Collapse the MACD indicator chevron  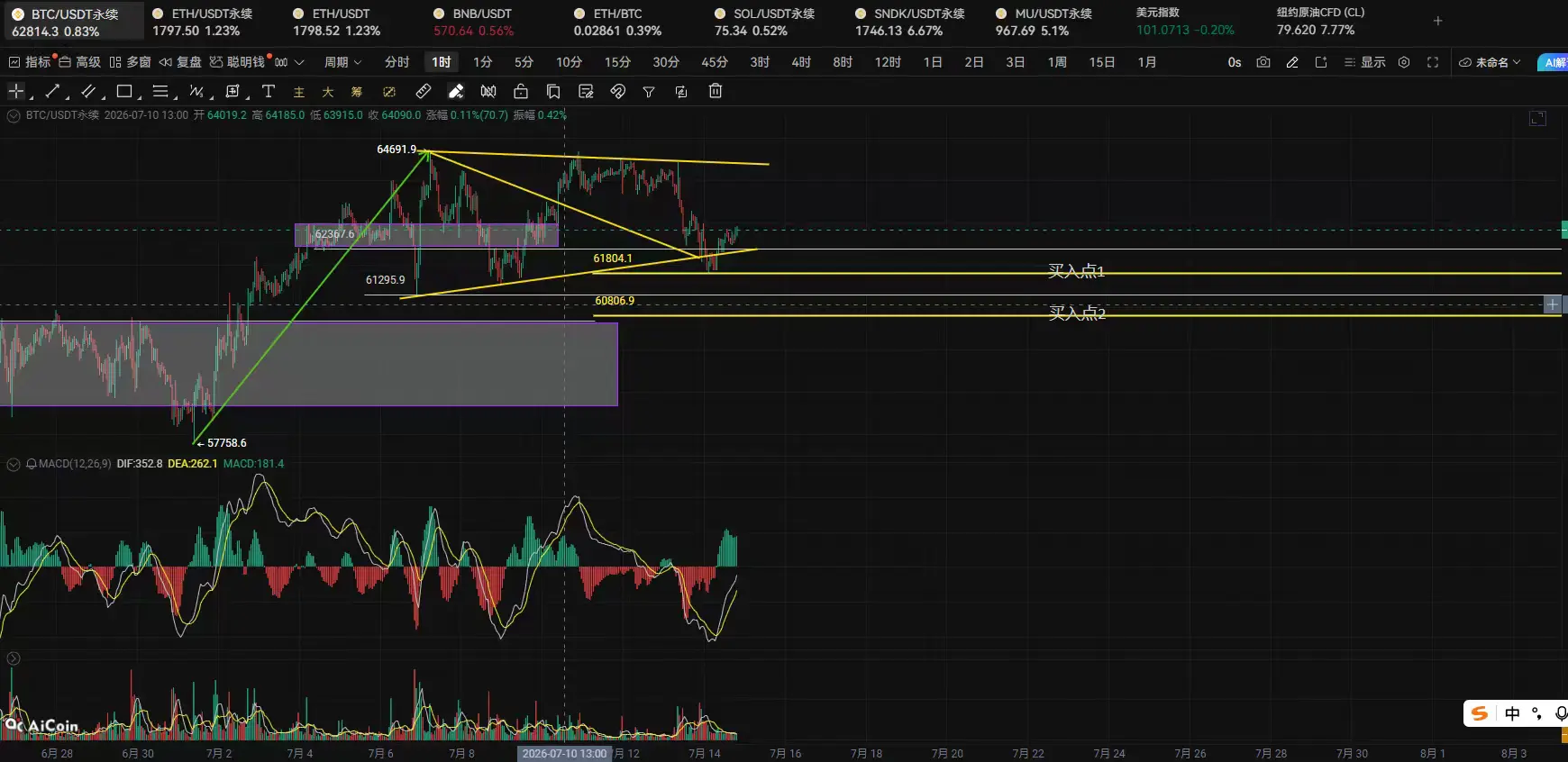[x=14, y=464]
